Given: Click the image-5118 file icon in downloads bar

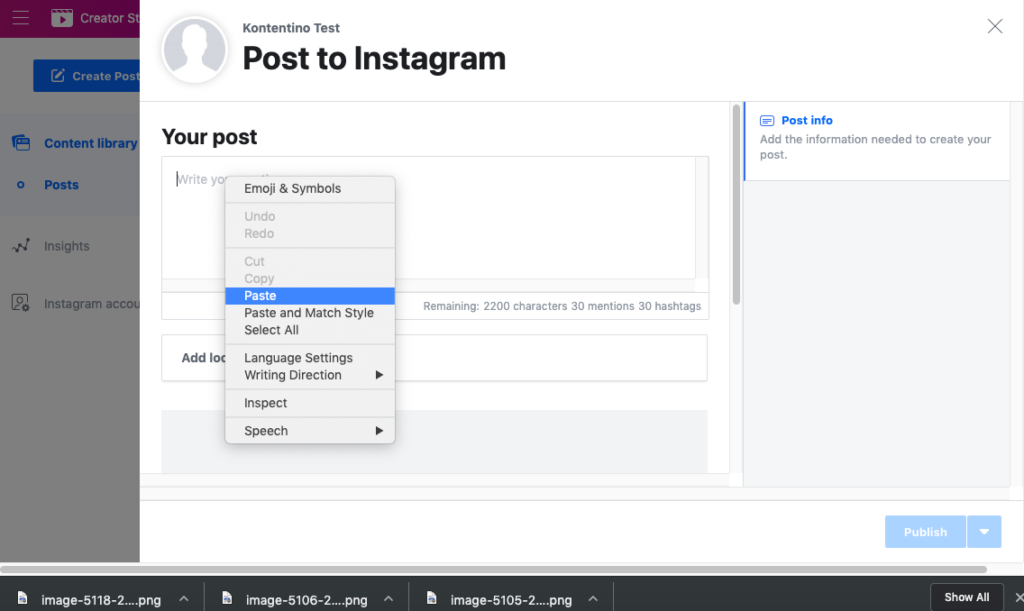Looking at the screenshot, I should tap(23, 598).
